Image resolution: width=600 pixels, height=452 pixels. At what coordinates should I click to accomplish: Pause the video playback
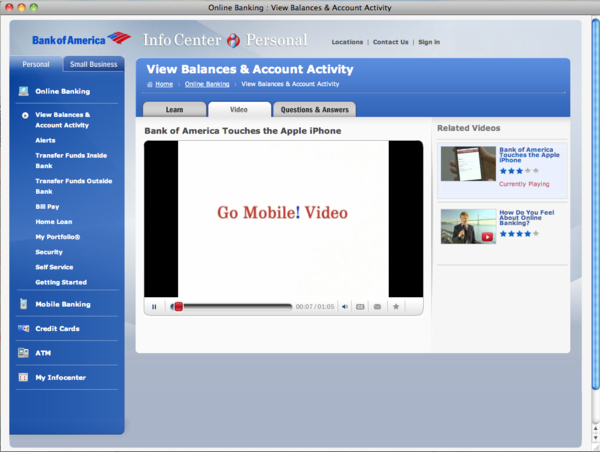coord(154,307)
